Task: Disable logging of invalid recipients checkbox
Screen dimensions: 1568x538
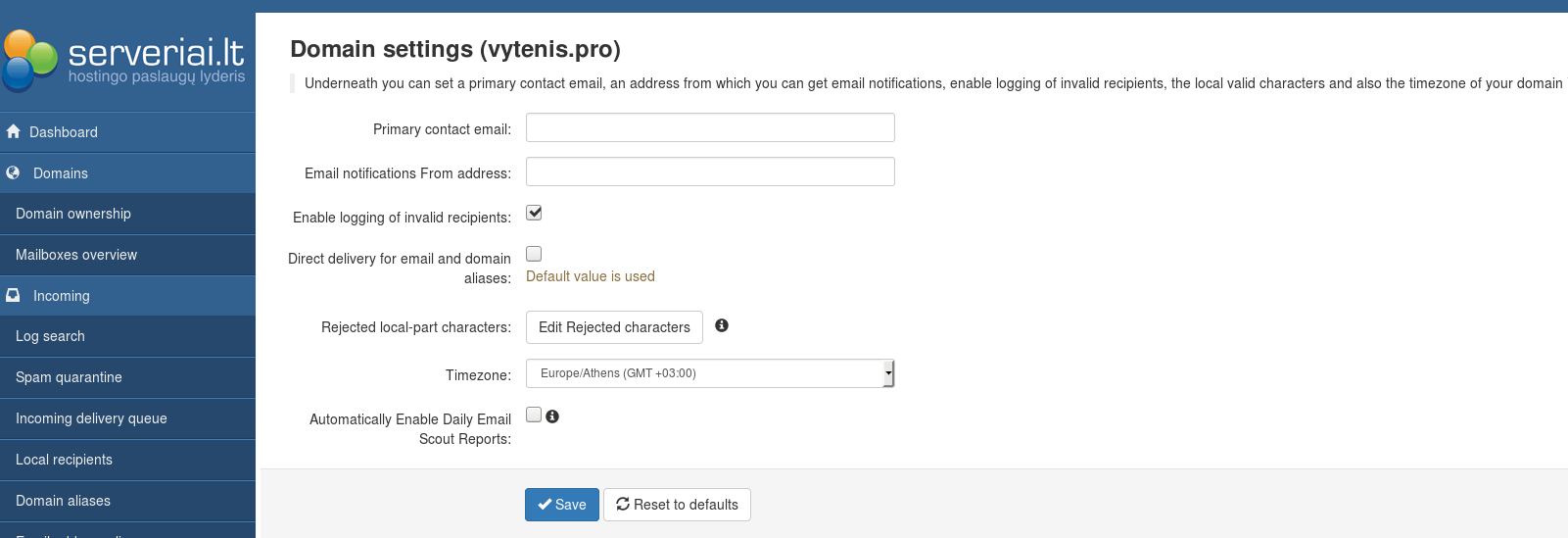Action: tap(534, 213)
